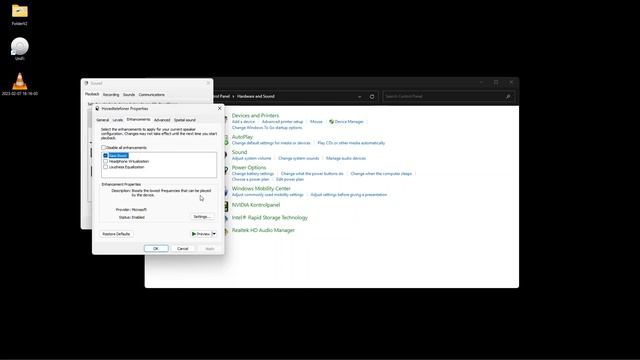This screenshot has height=360, width=640.
Task: Open NVIDIA Kontrolpanel link
Action: click(x=256, y=205)
